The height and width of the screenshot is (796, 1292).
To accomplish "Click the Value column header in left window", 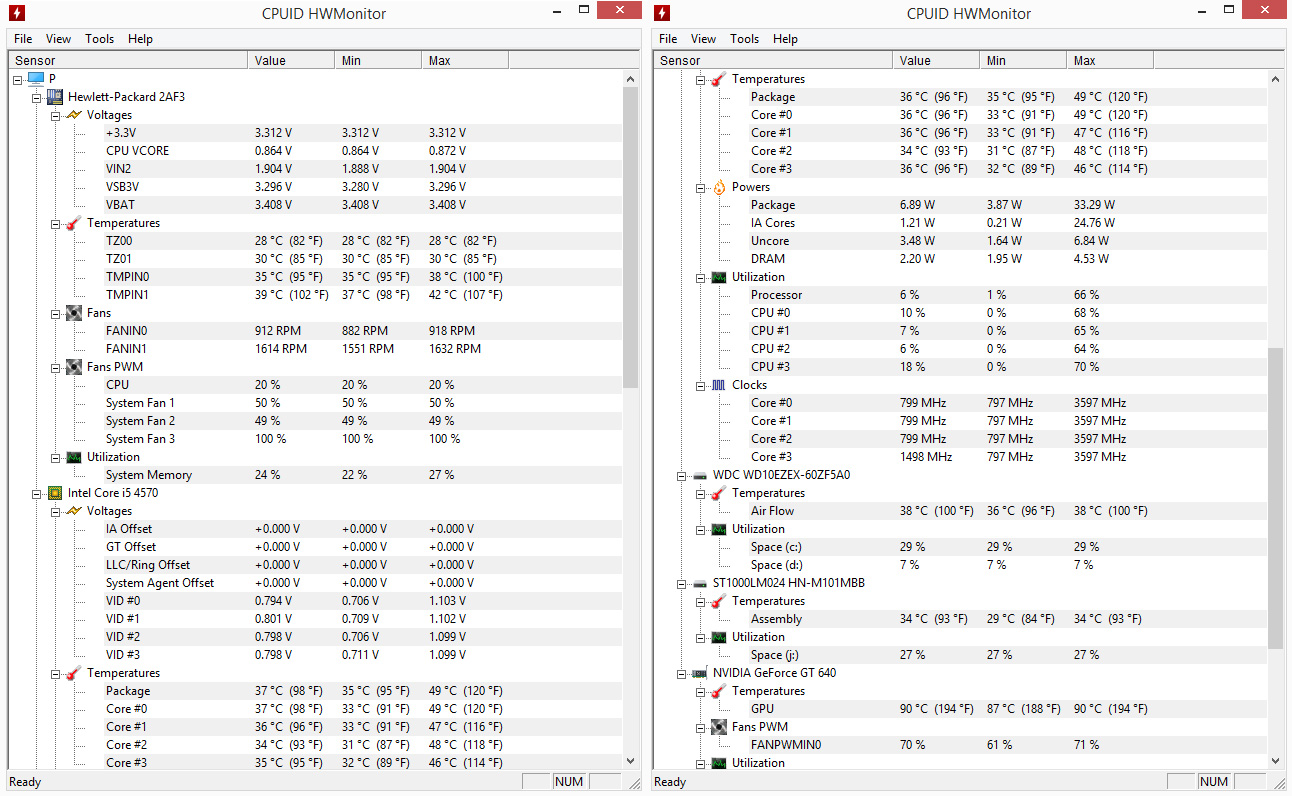I will [x=291, y=60].
